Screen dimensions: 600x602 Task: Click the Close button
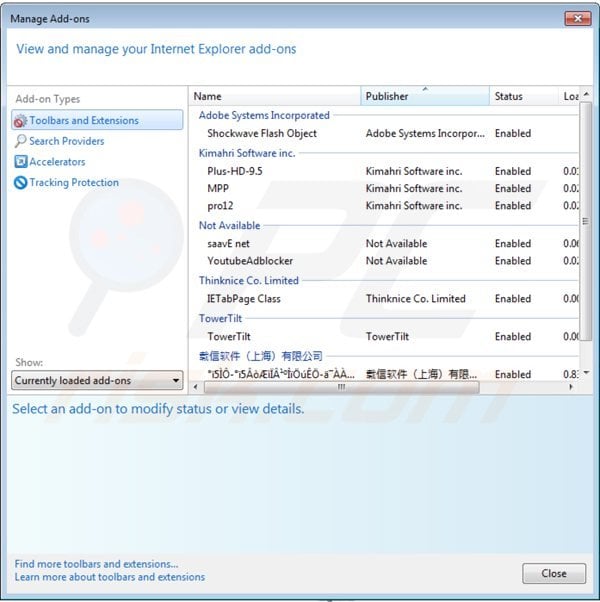(554, 573)
